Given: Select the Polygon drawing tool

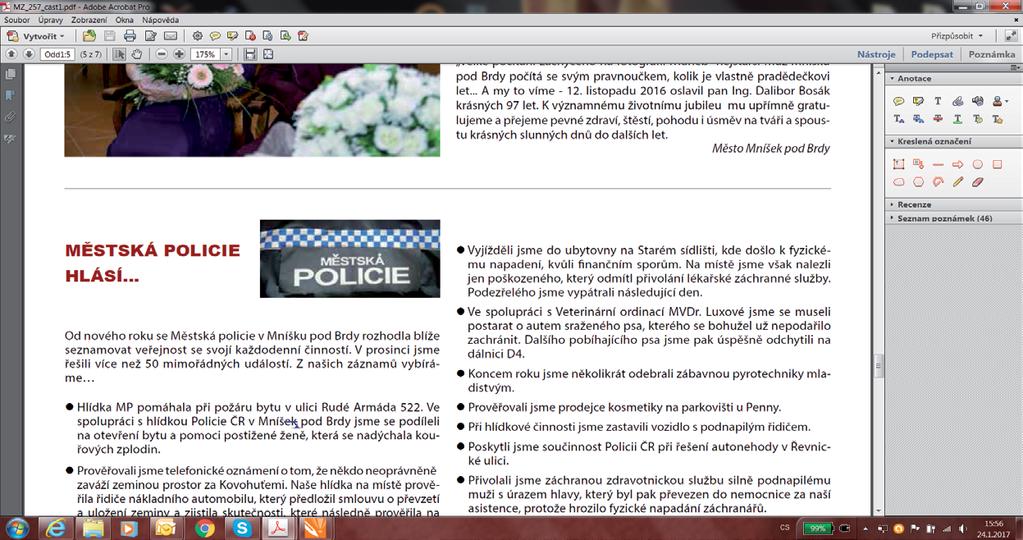Looking at the screenshot, I should tap(919, 183).
